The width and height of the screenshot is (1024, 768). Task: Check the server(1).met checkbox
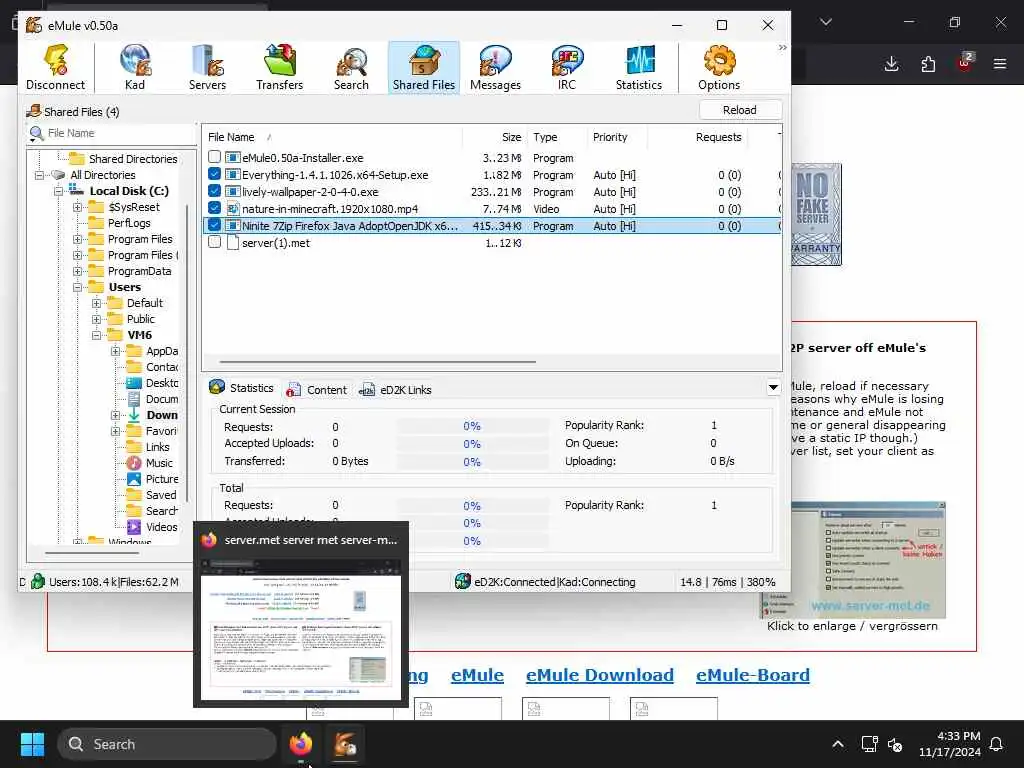[214, 242]
